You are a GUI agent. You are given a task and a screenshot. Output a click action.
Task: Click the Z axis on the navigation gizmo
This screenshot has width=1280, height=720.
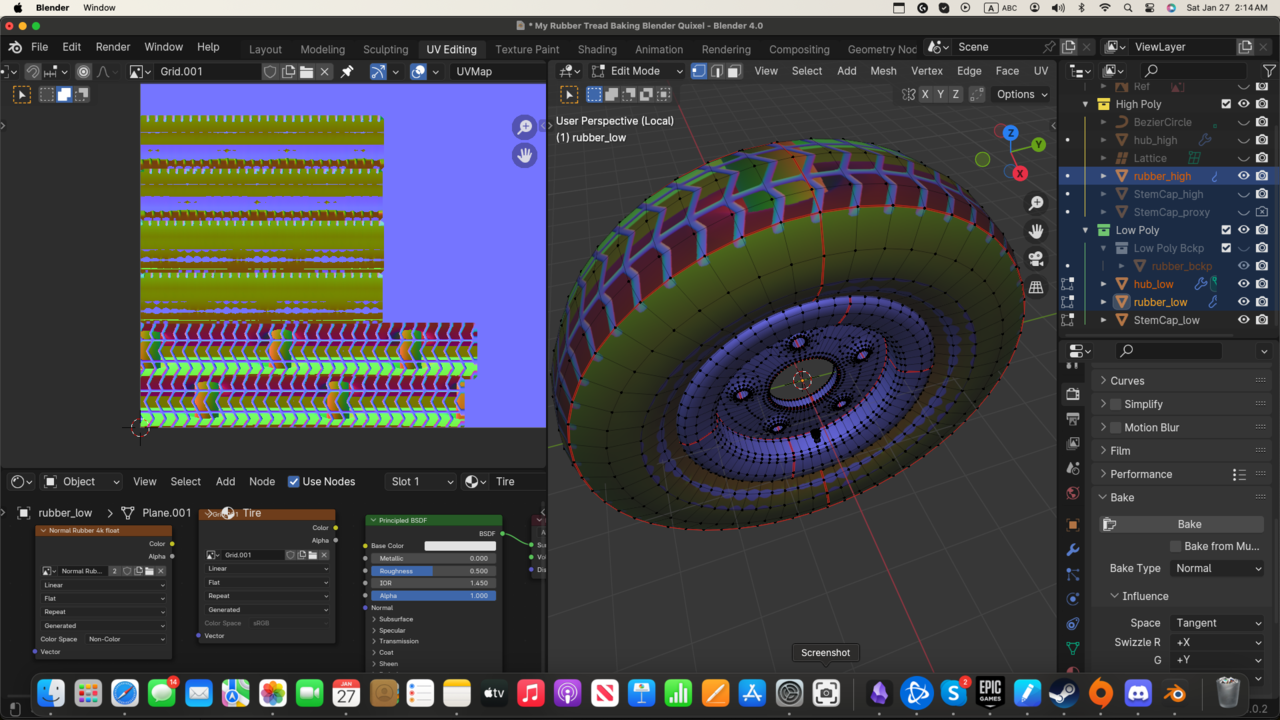tap(1010, 131)
